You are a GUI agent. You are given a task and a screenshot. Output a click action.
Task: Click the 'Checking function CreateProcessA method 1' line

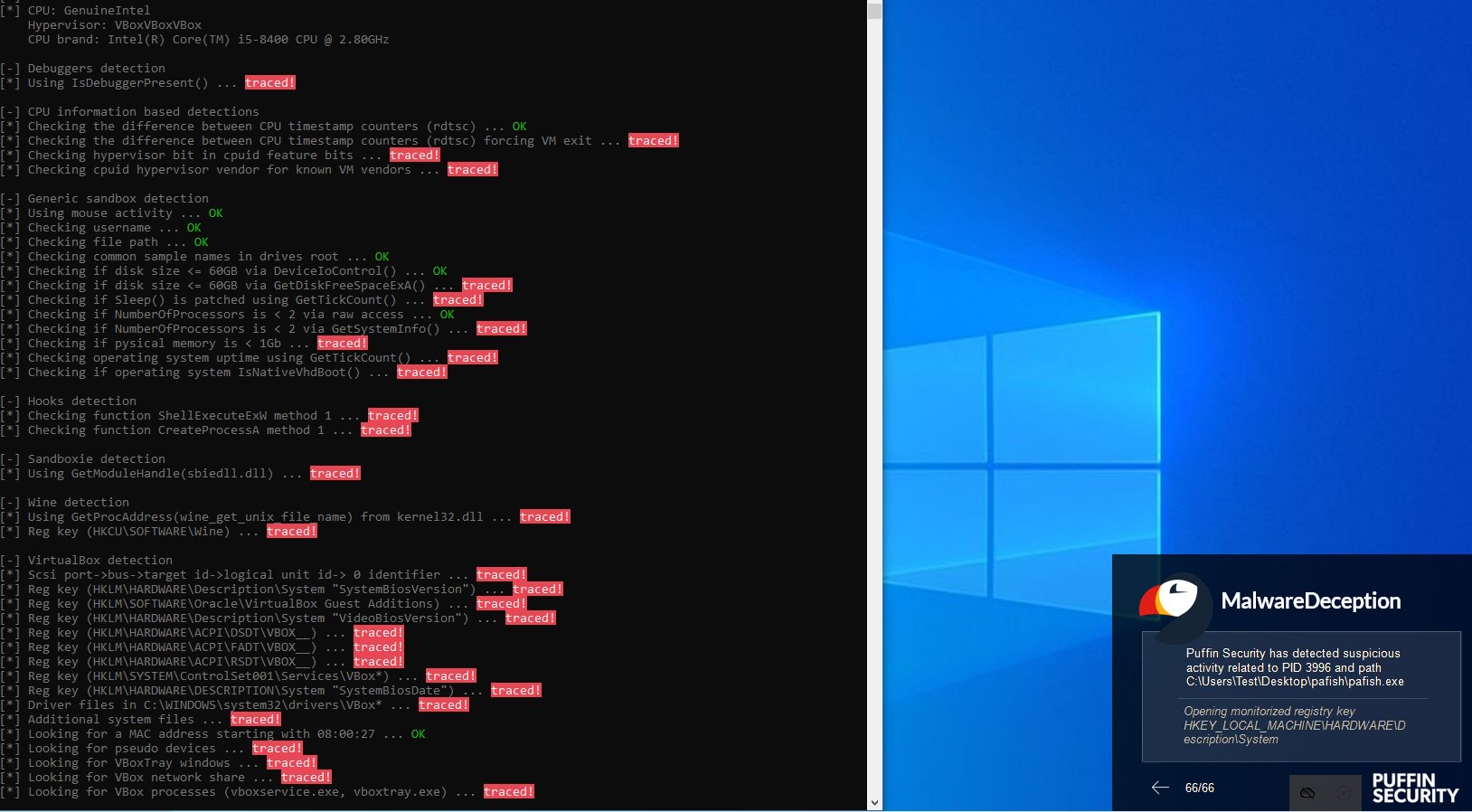tap(206, 430)
